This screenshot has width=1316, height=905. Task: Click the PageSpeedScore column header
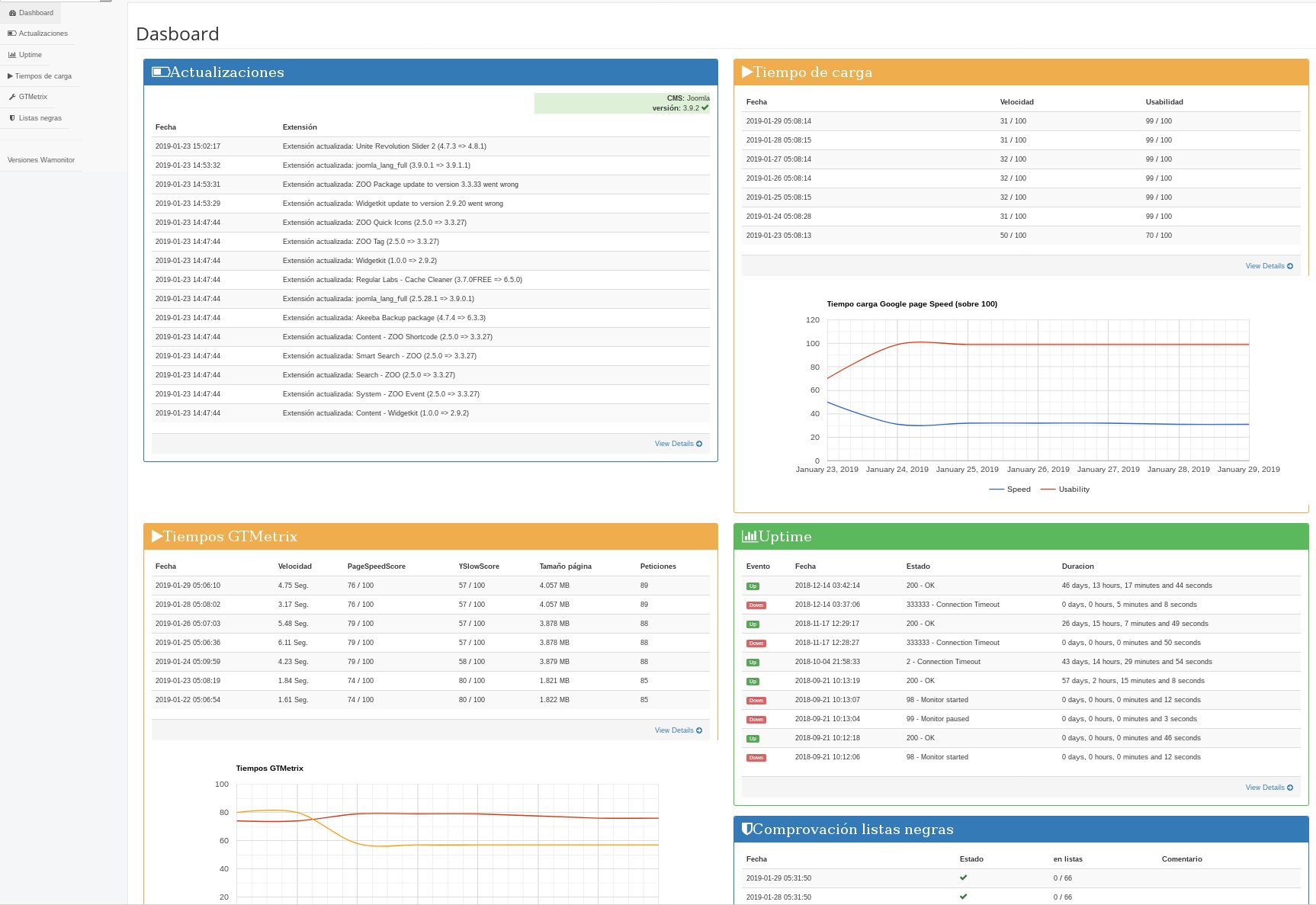(x=377, y=566)
